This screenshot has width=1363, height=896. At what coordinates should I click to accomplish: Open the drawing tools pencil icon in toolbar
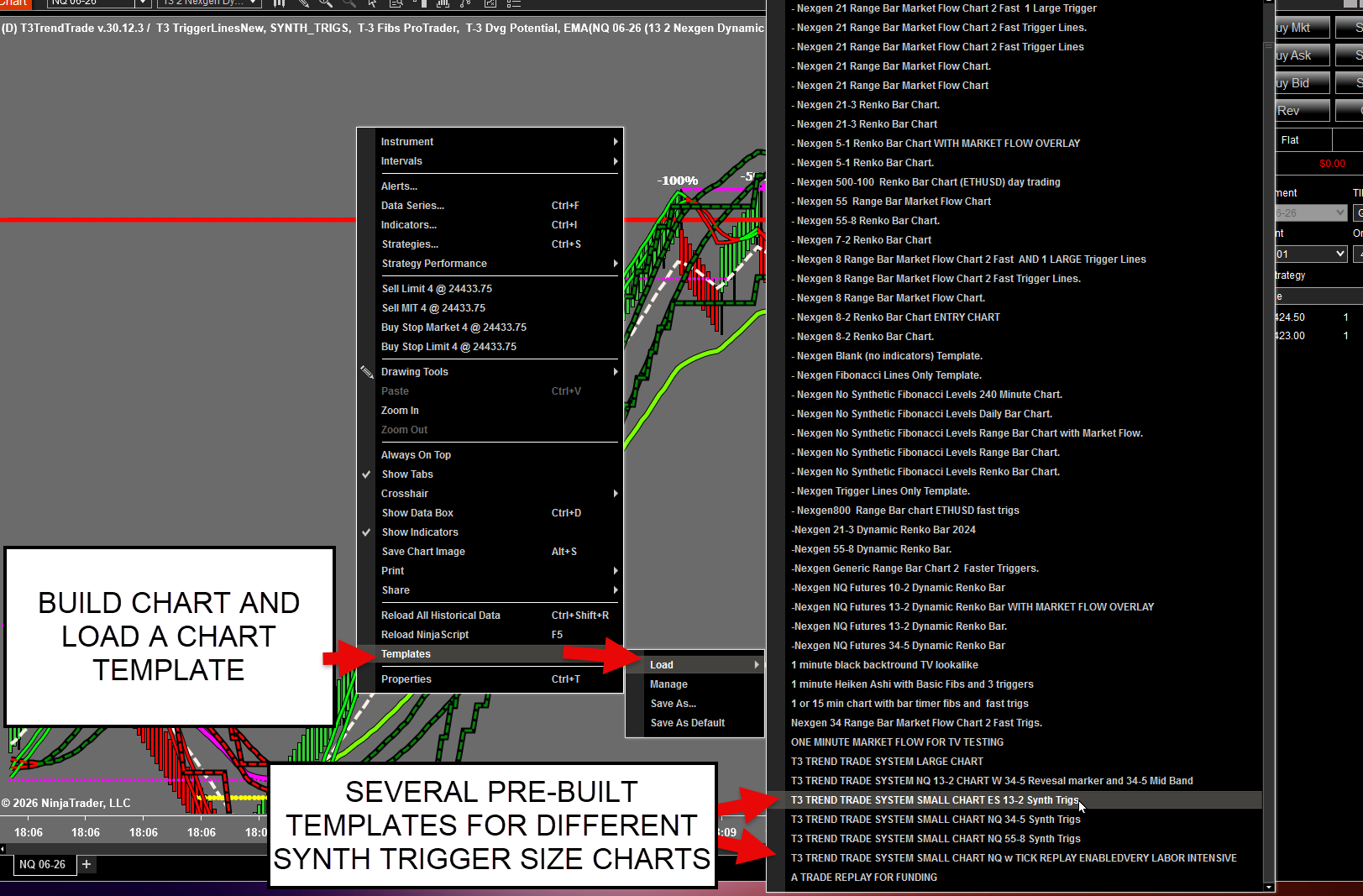(x=302, y=3)
